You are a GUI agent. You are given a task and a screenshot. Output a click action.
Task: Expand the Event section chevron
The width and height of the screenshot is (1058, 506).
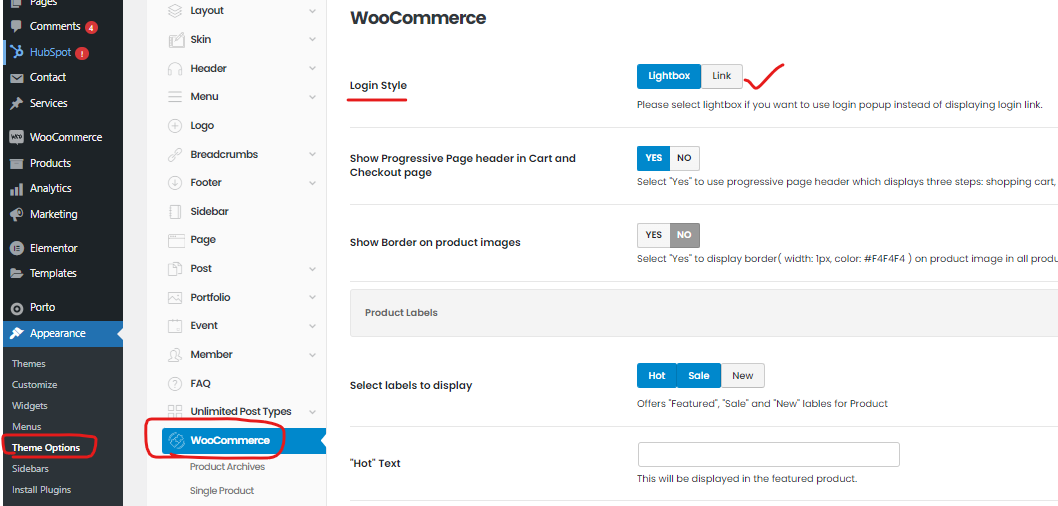pyautogui.click(x=312, y=326)
